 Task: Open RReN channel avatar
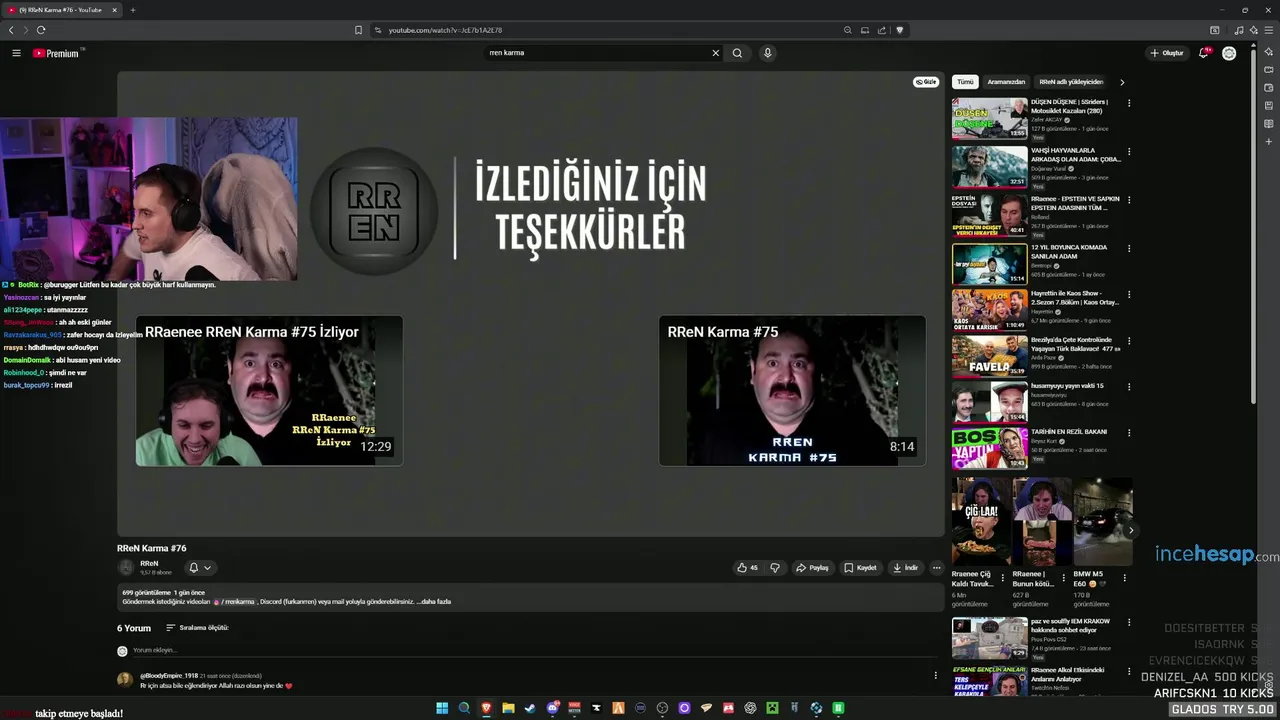click(126, 567)
